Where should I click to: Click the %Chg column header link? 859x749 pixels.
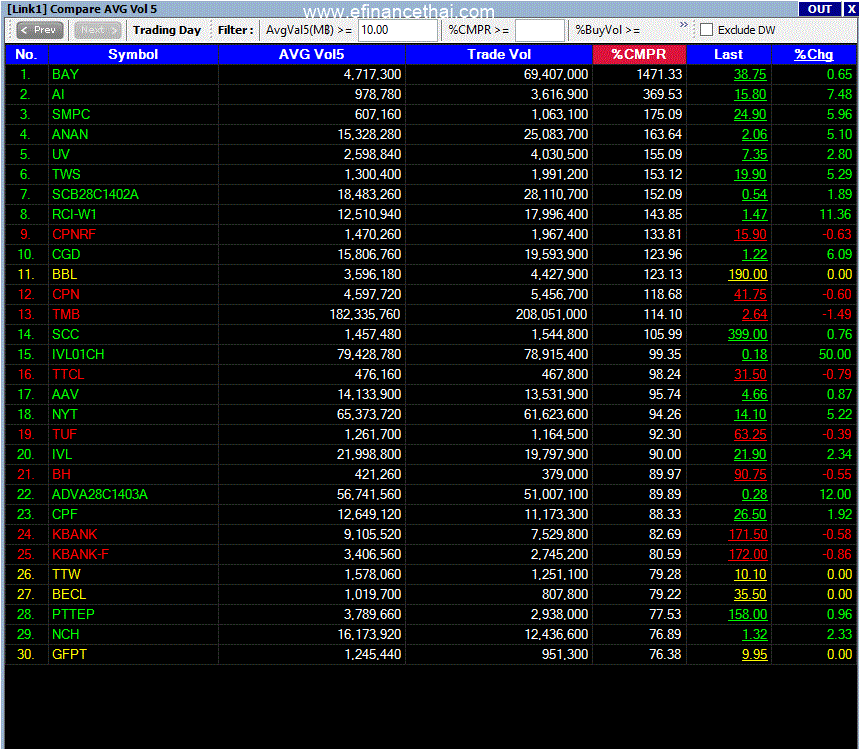[814, 54]
